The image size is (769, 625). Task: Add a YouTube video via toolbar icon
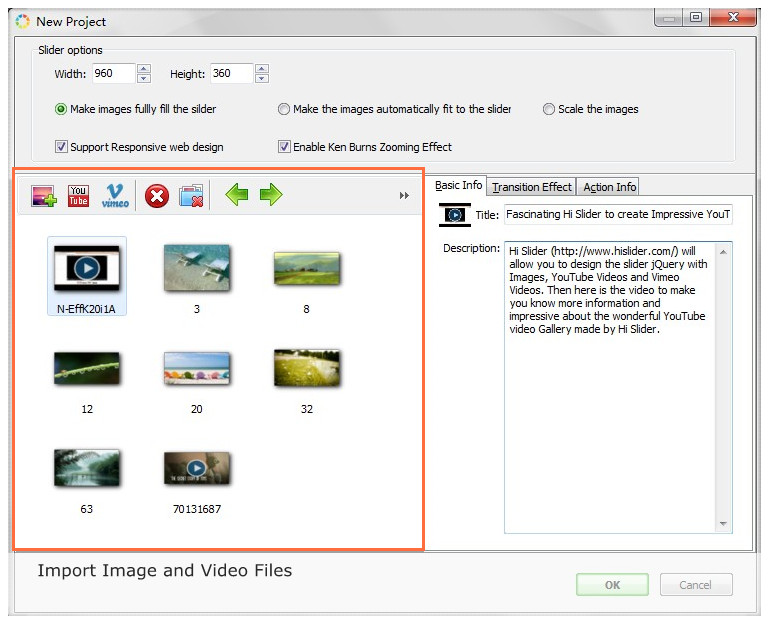point(78,196)
